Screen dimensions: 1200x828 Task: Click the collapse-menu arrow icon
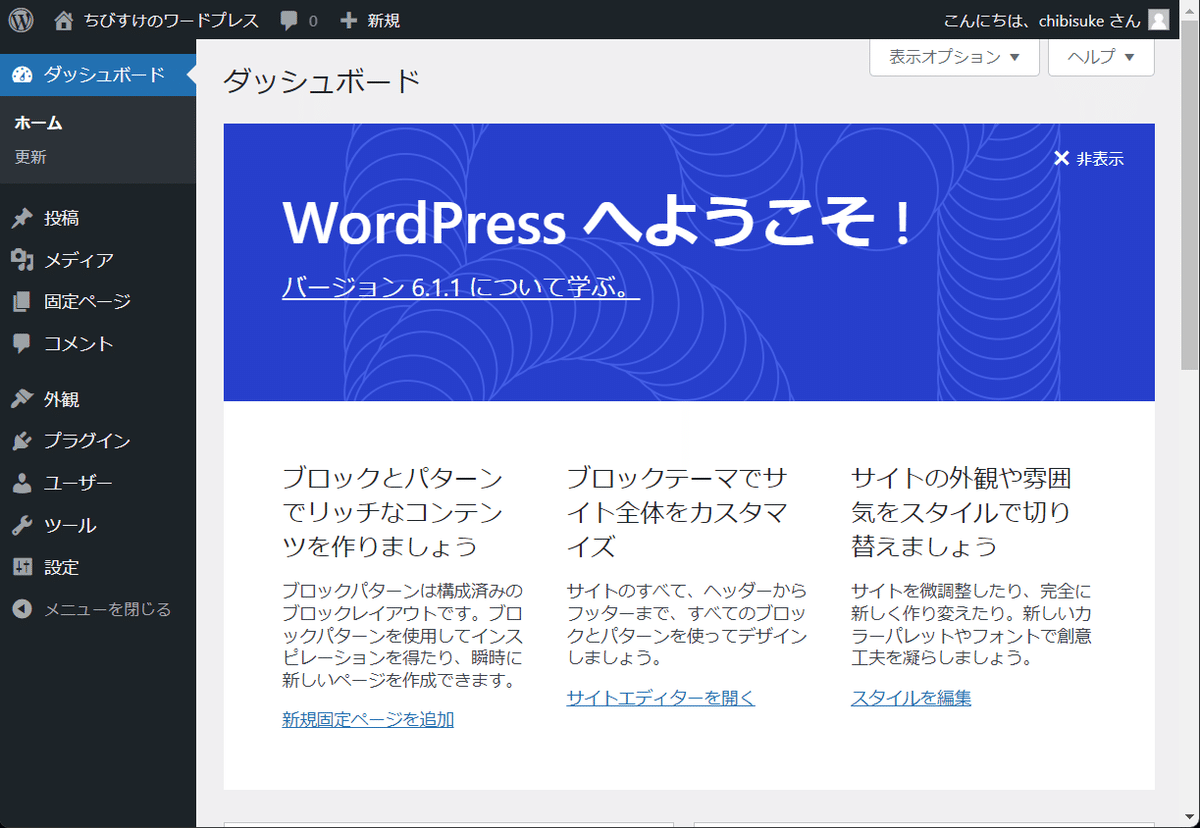[x=22, y=609]
